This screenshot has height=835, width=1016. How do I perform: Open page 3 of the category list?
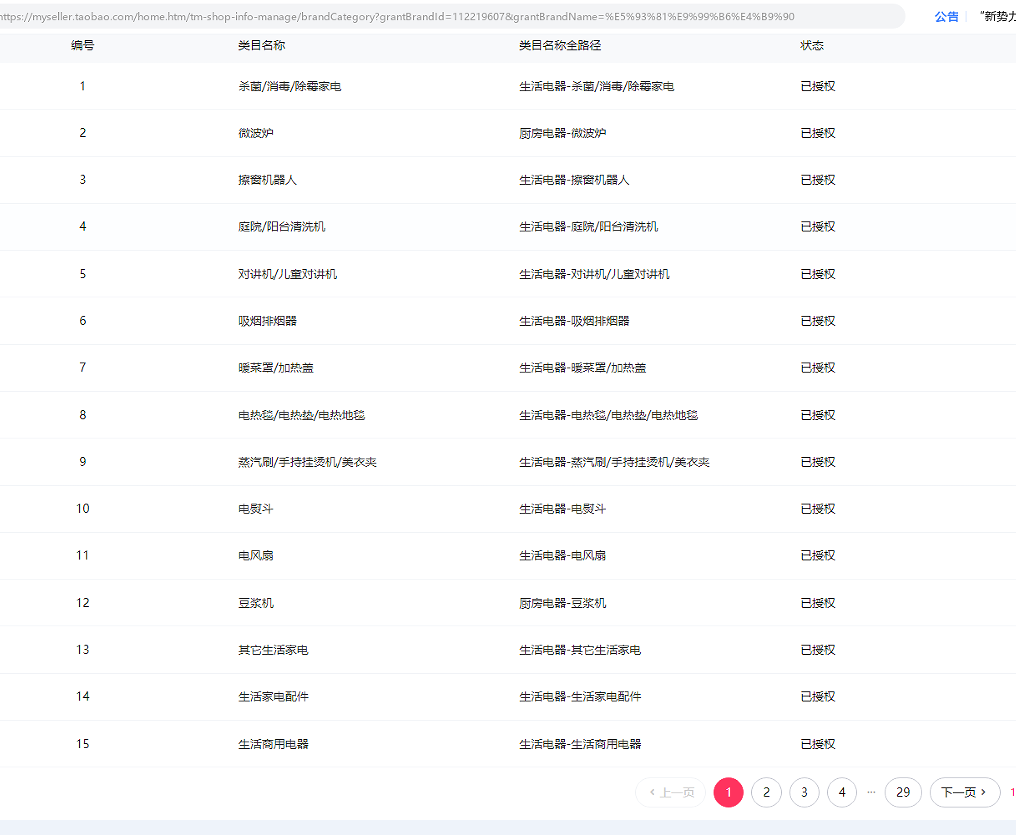pyautogui.click(x=804, y=792)
